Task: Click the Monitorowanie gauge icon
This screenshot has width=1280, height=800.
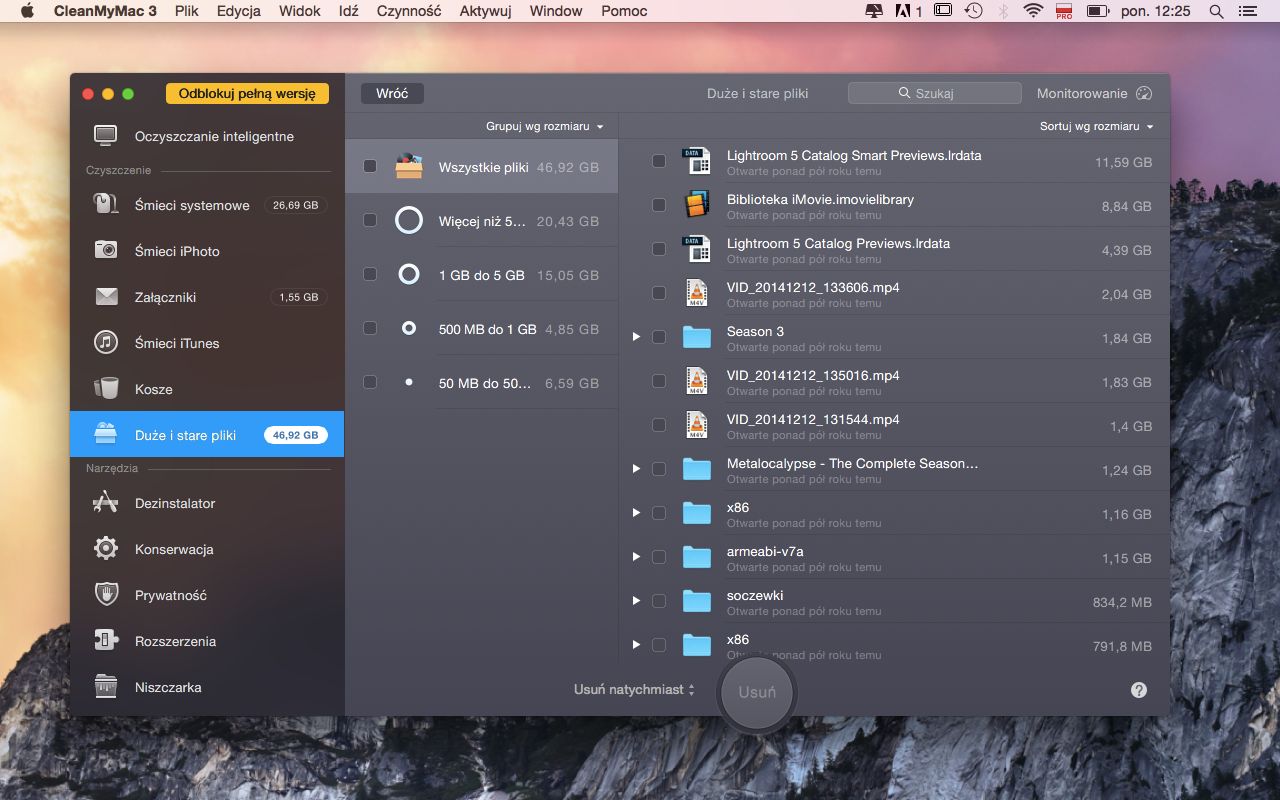Action: [1145, 93]
